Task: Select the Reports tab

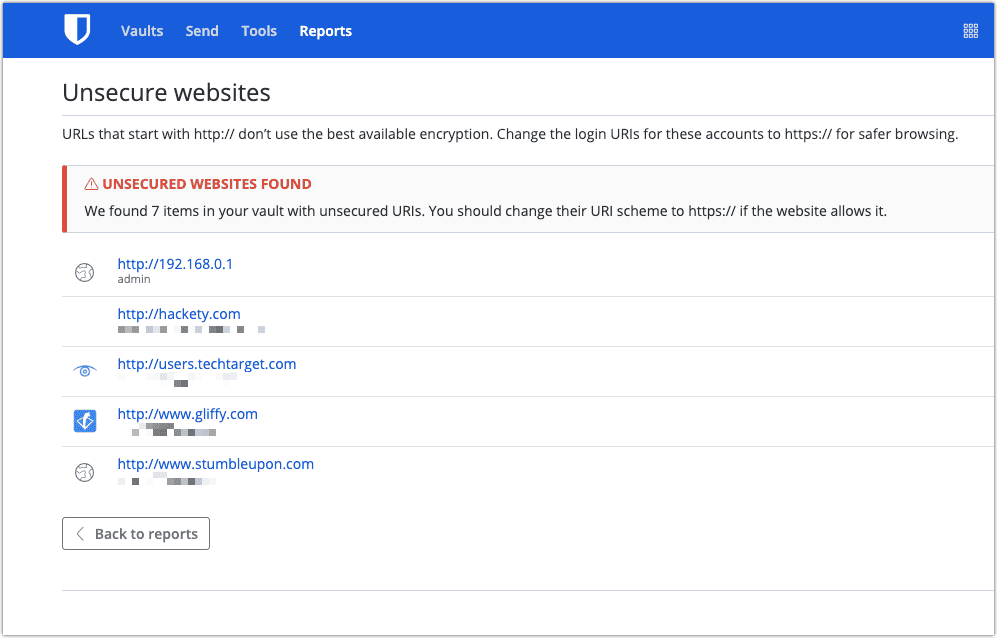Action: pyautogui.click(x=326, y=31)
